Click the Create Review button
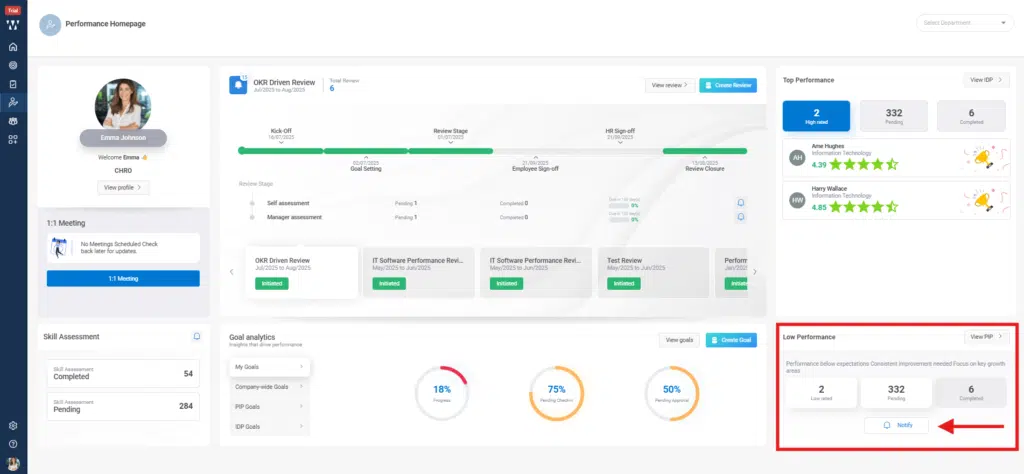The image size is (1024, 474). coord(728,86)
